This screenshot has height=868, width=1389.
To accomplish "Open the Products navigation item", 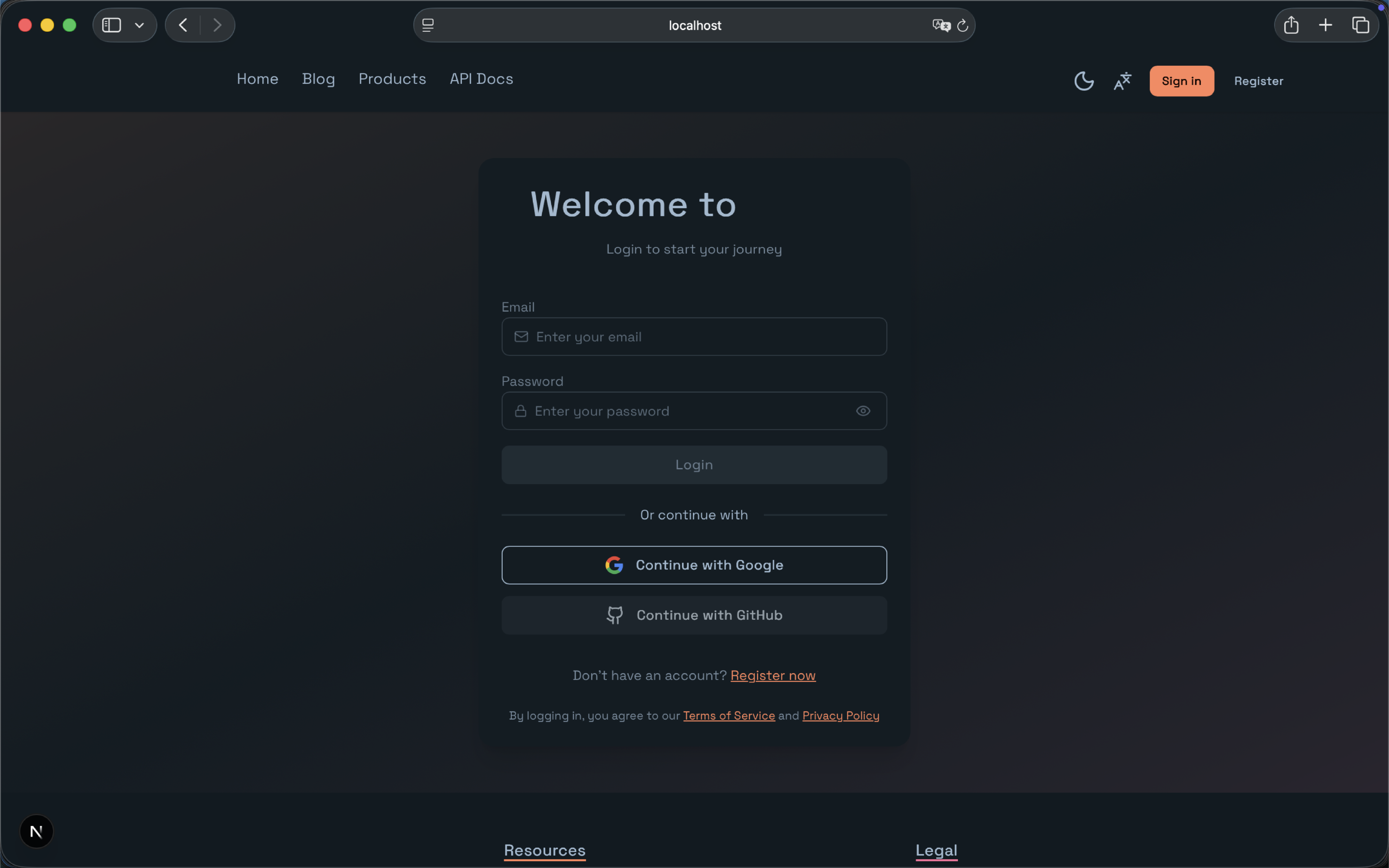I will click(393, 79).
